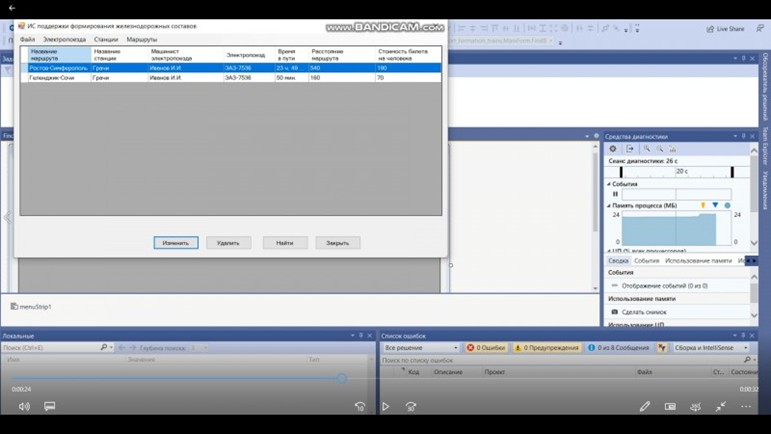Image resolution: width=771 pixels, height=434 pixels.
Task: Open the Станции menu
Action: pyautogui.click(x=106, y=39)
